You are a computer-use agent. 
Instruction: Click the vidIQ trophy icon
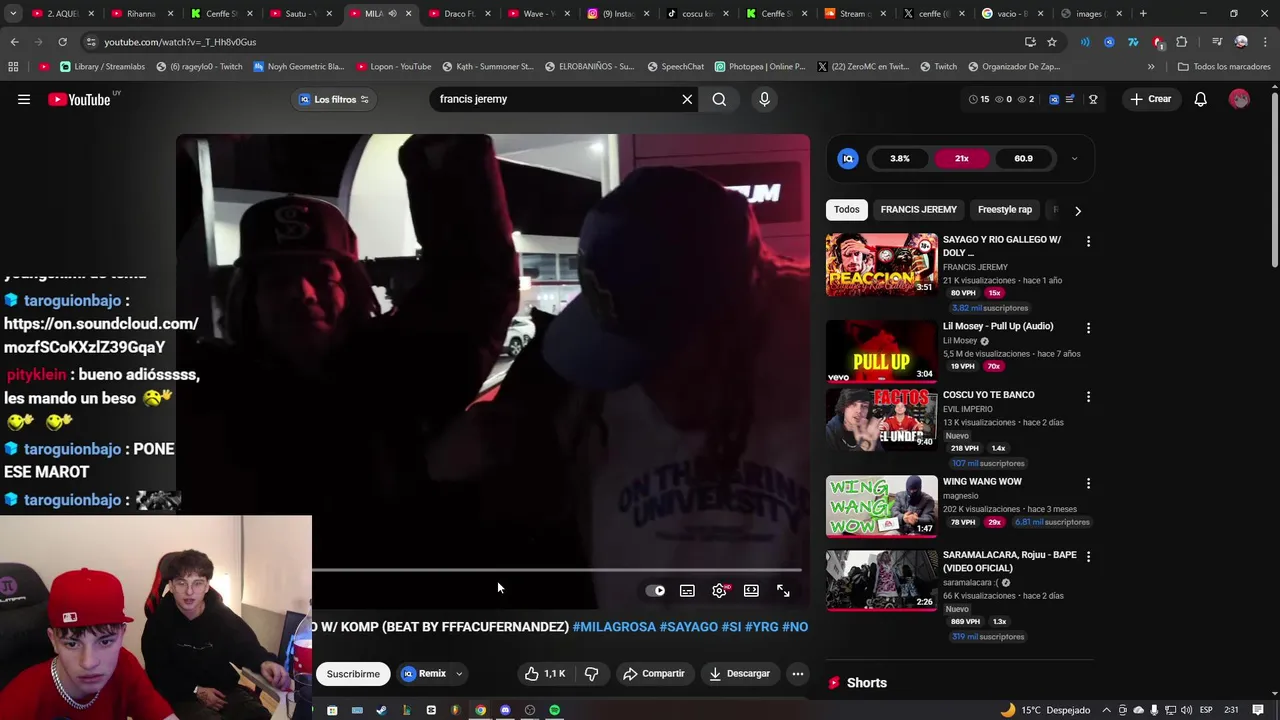tap(1093, 99)
